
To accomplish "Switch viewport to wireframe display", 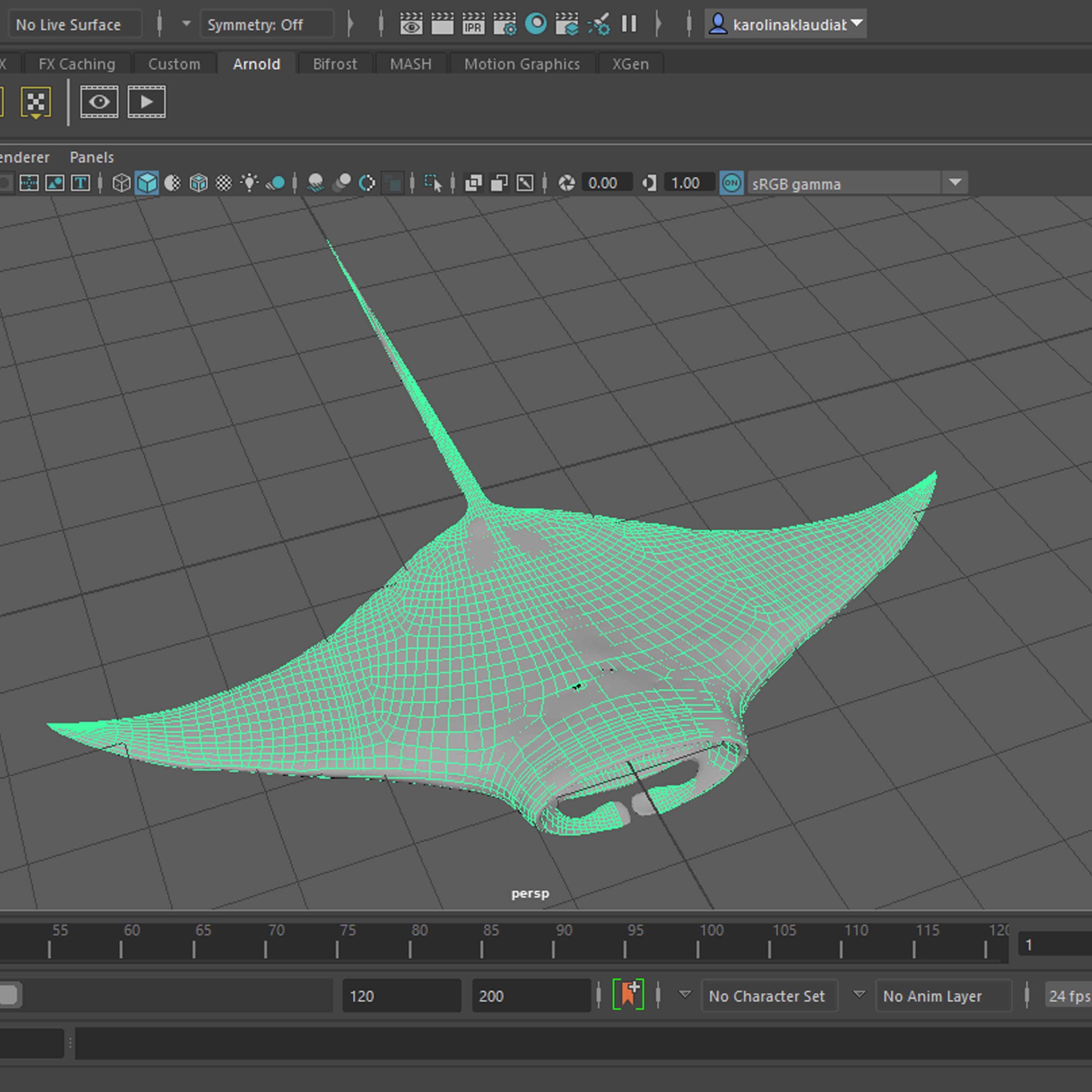I will [x=121, y=183].
